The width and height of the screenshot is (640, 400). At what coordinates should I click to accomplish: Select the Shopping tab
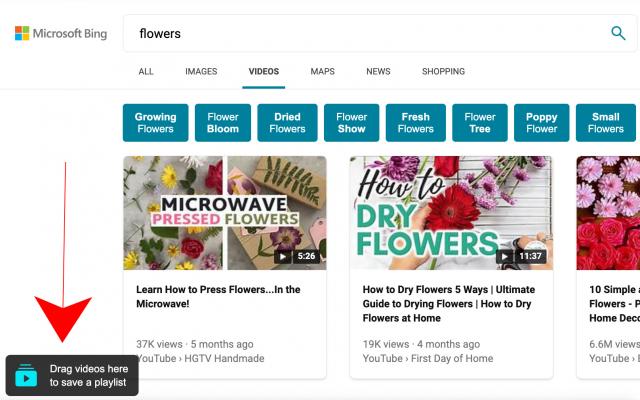(x=443, y=71)
